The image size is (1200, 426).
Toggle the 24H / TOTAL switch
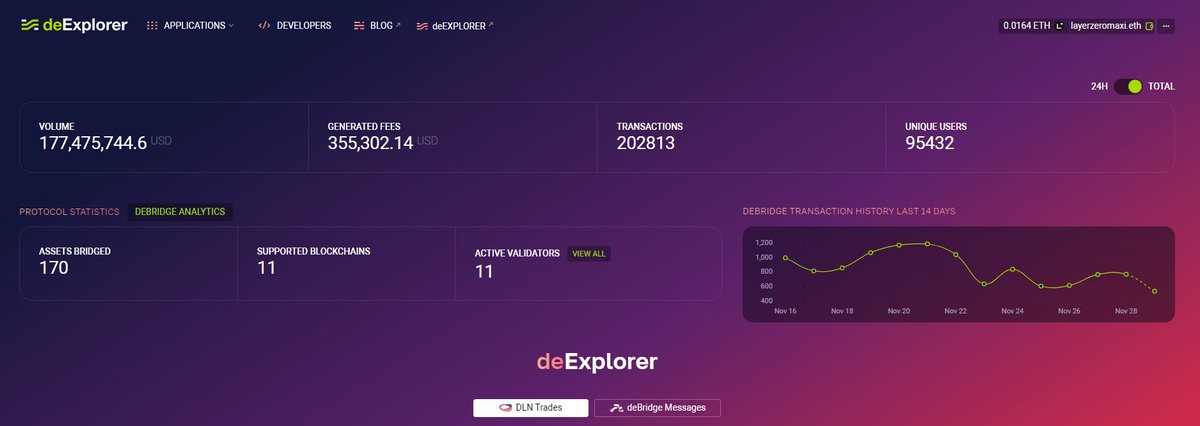1128,87
